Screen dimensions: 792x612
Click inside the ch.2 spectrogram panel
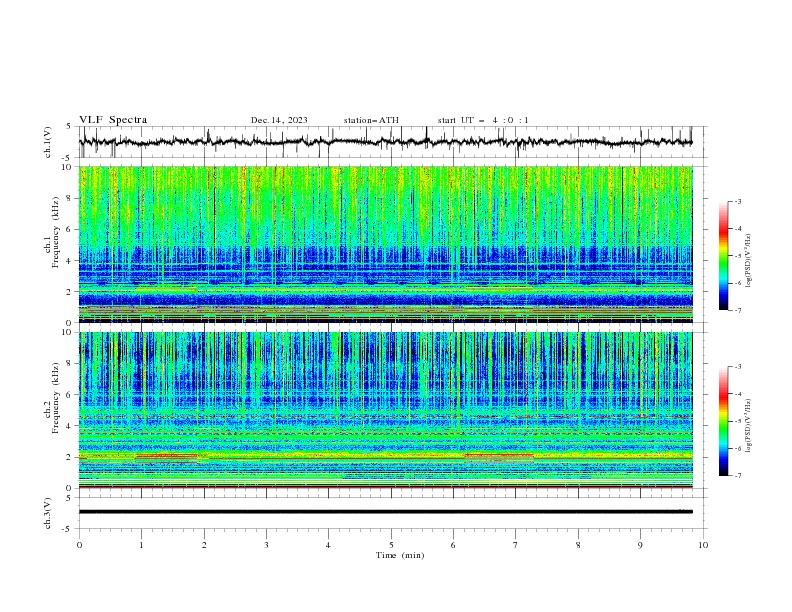(386, 410)
